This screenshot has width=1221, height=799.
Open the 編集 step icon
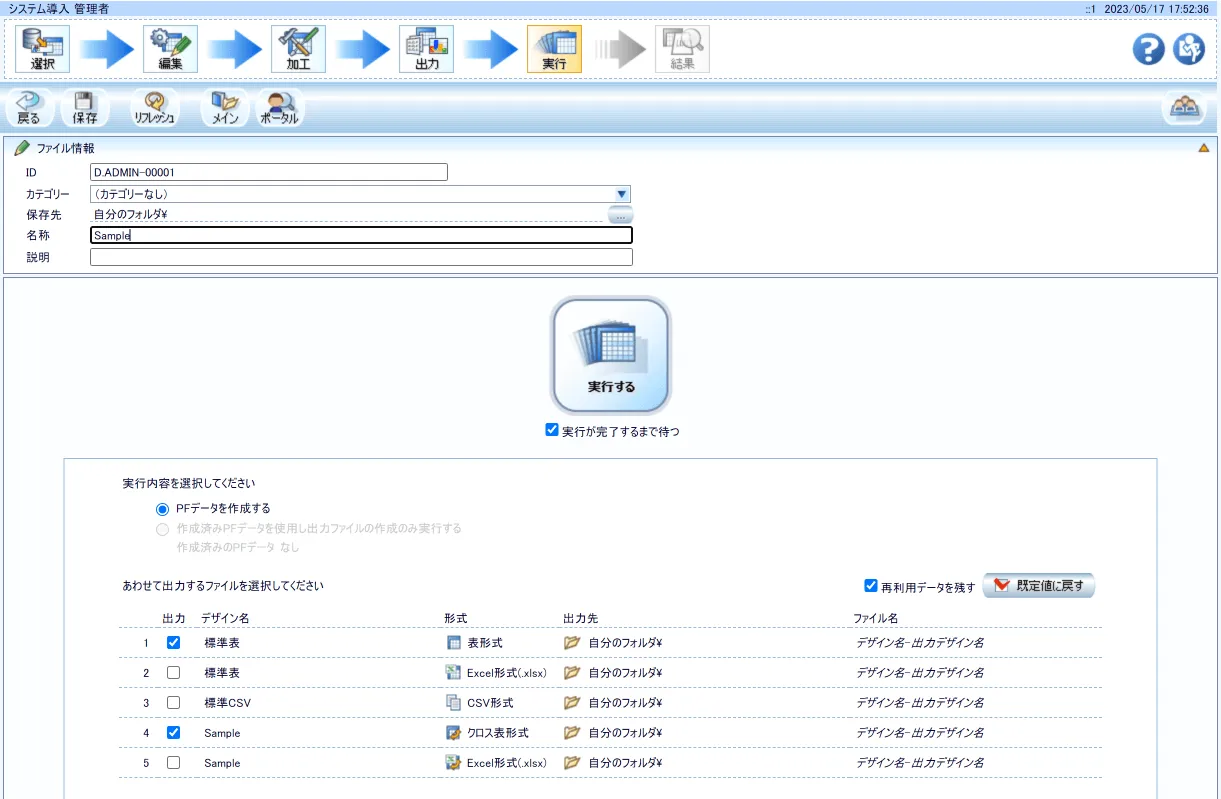click(170, 49)
